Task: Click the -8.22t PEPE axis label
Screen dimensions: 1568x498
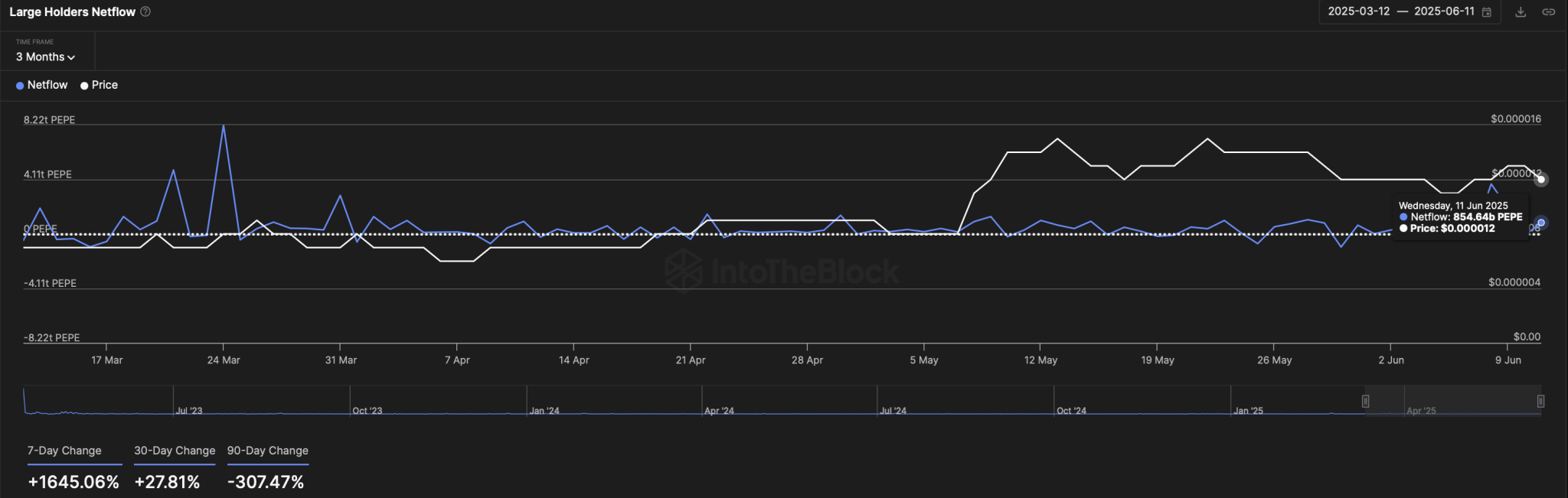Action: point(51,337)
